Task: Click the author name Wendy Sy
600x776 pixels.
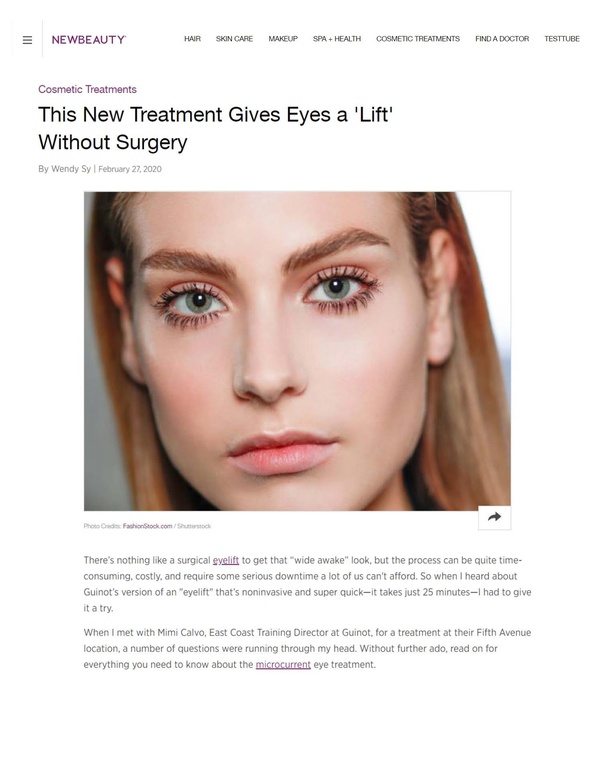Action: coord(71,169)
